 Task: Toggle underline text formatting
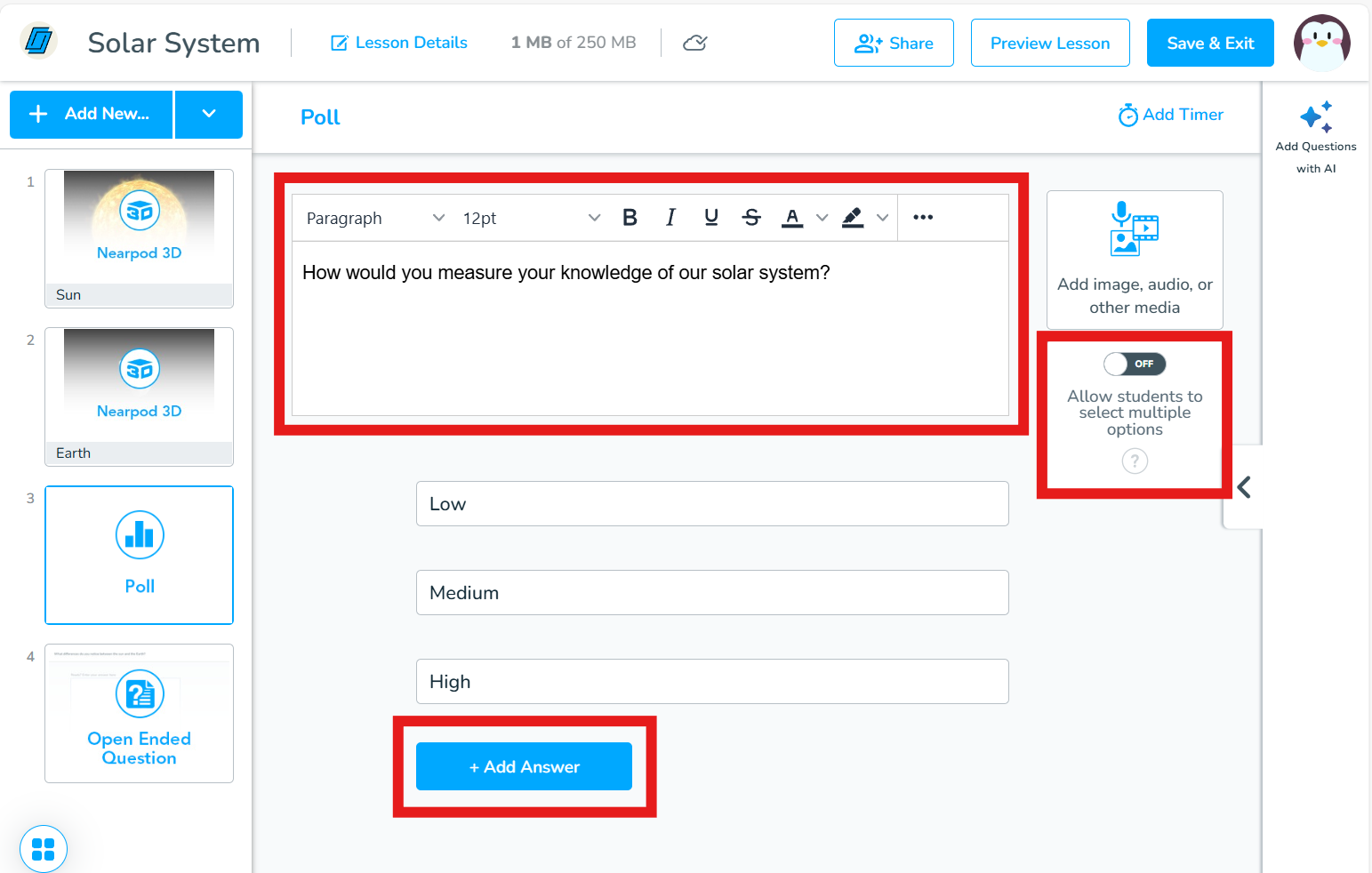point(710,218)
